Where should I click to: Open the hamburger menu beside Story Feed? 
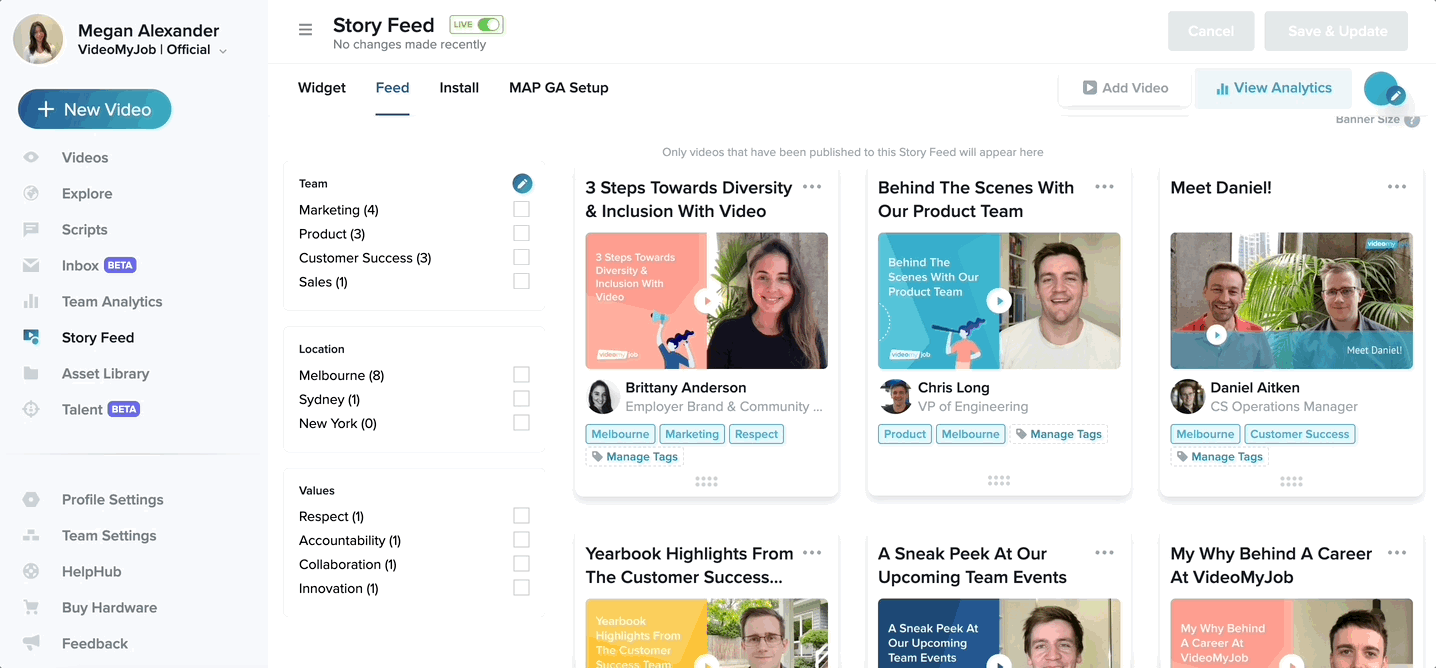click(x=306, y=30)
